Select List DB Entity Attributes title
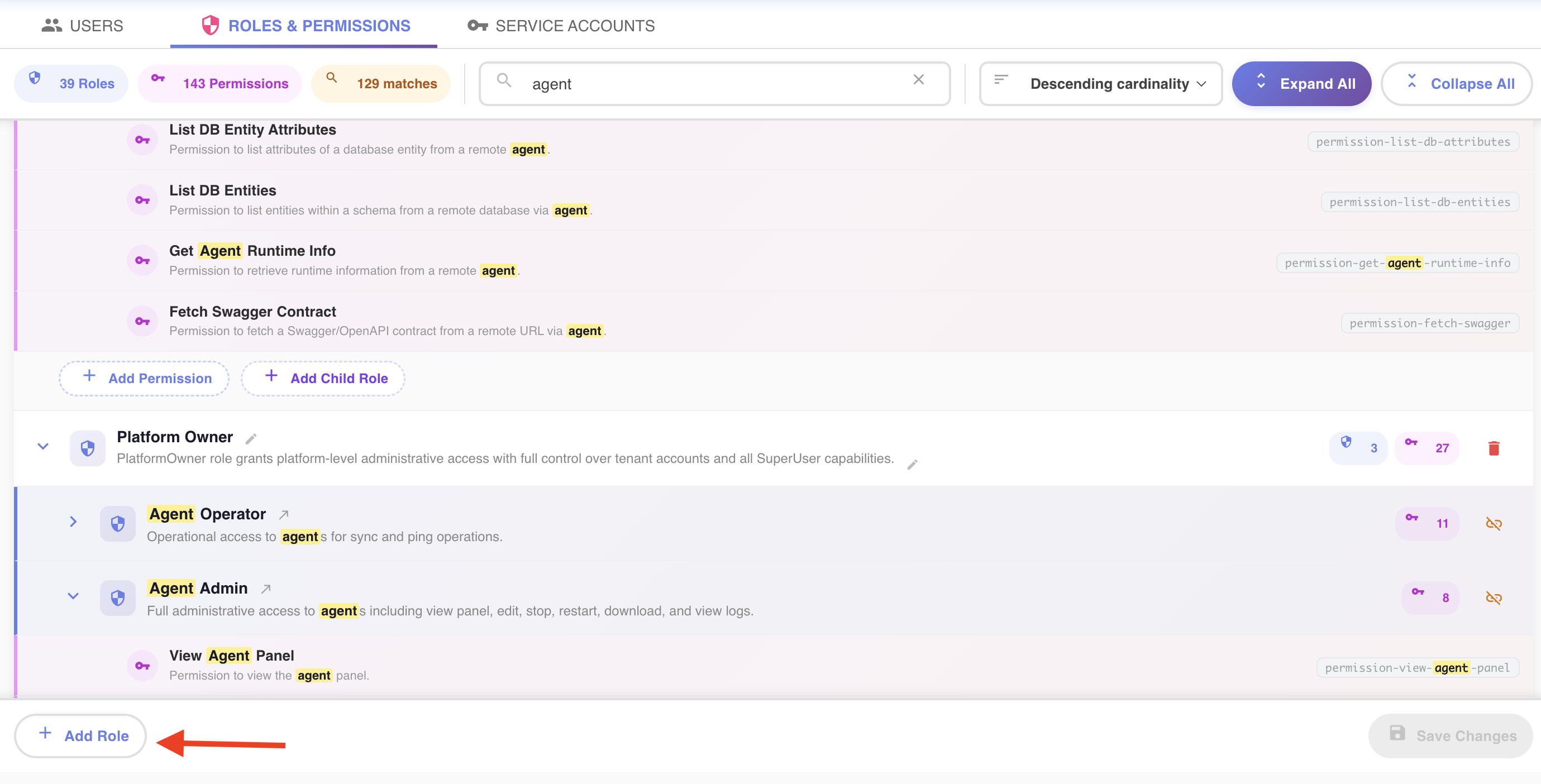This screenshot has height=784, width=1541. 252,129
